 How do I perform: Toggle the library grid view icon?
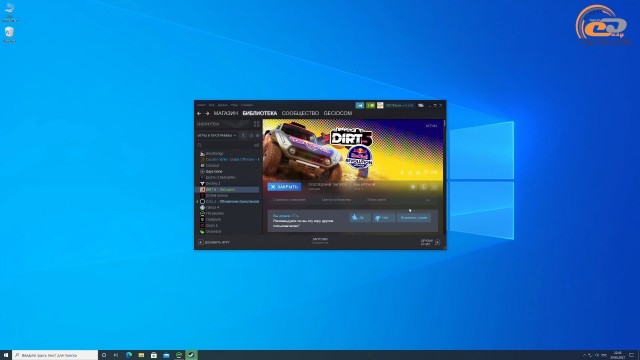point(256,124)
